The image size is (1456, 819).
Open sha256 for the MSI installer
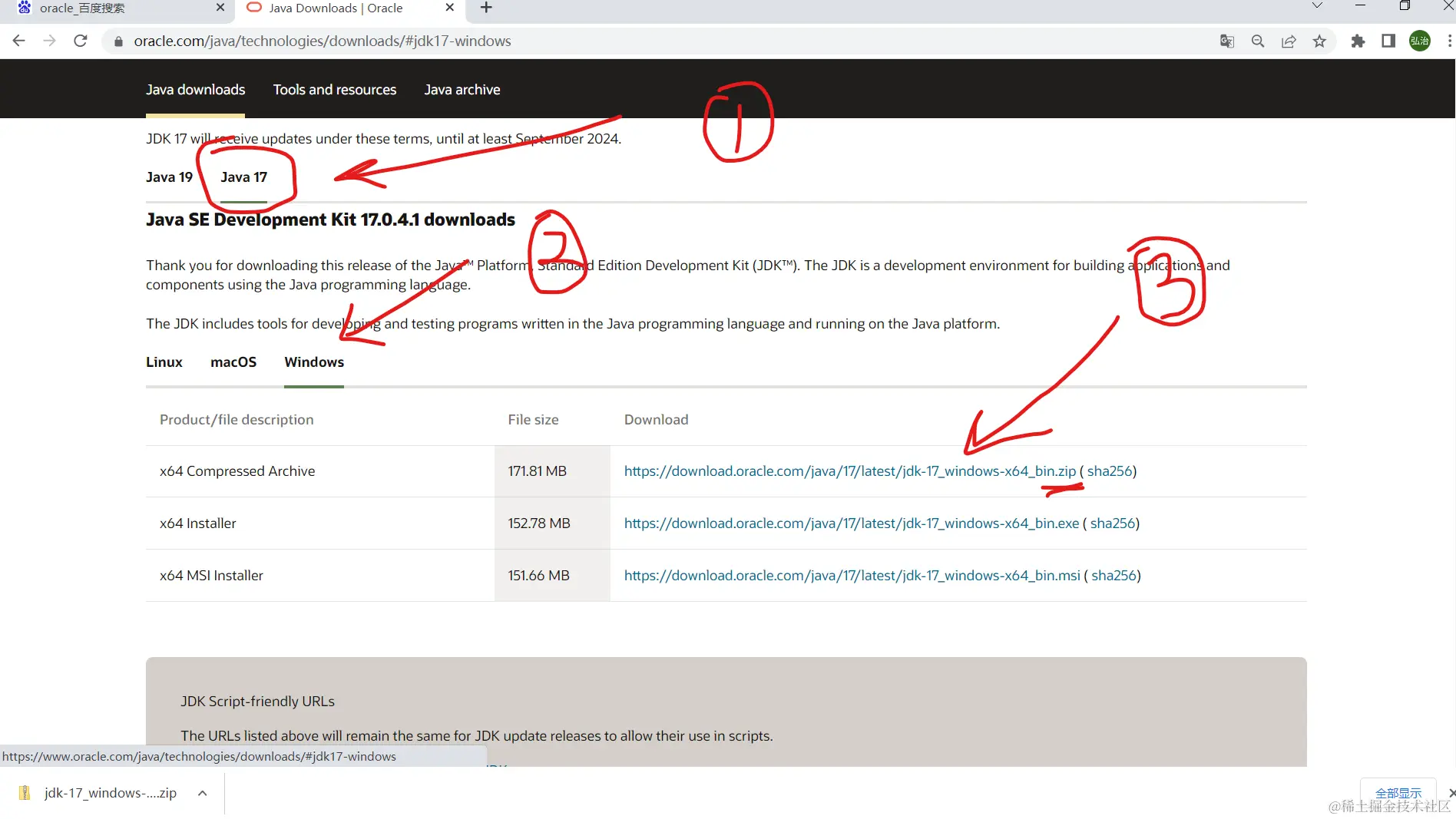pyautogui.click(x=1114, y=576)
